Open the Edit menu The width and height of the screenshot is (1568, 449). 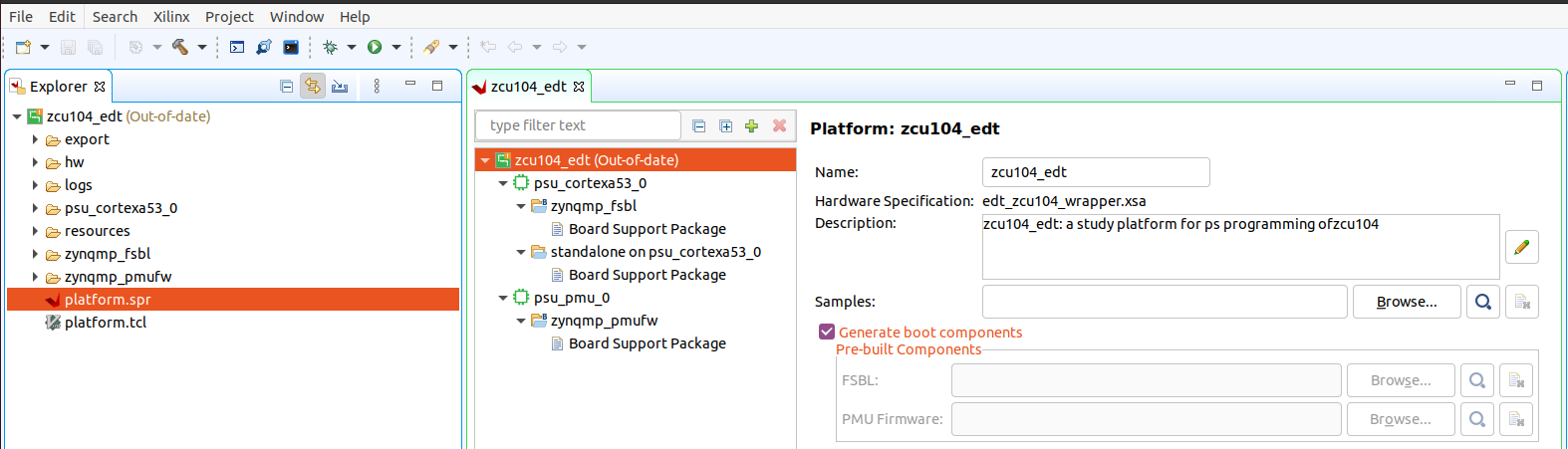[62, 17]
